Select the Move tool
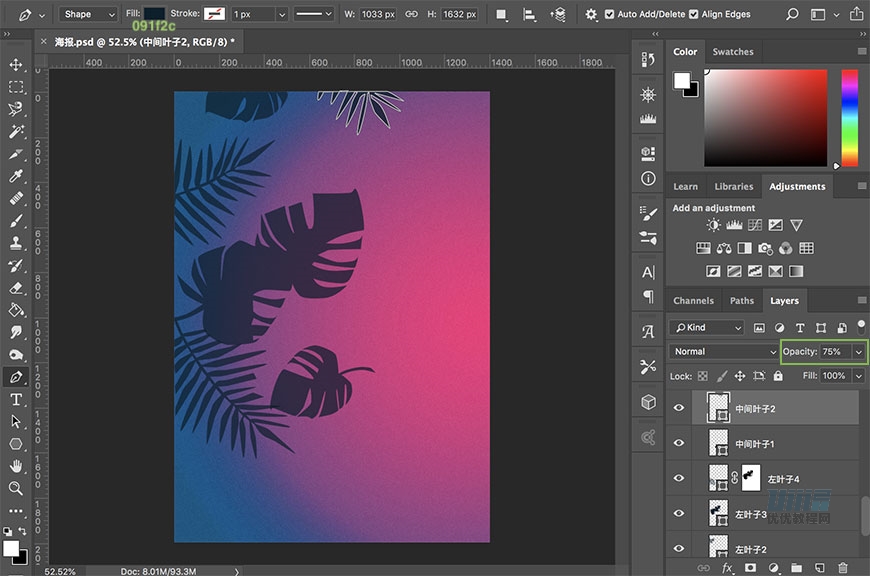The width and height of the screenshot is (870, 576). click(x=16, y=65)
